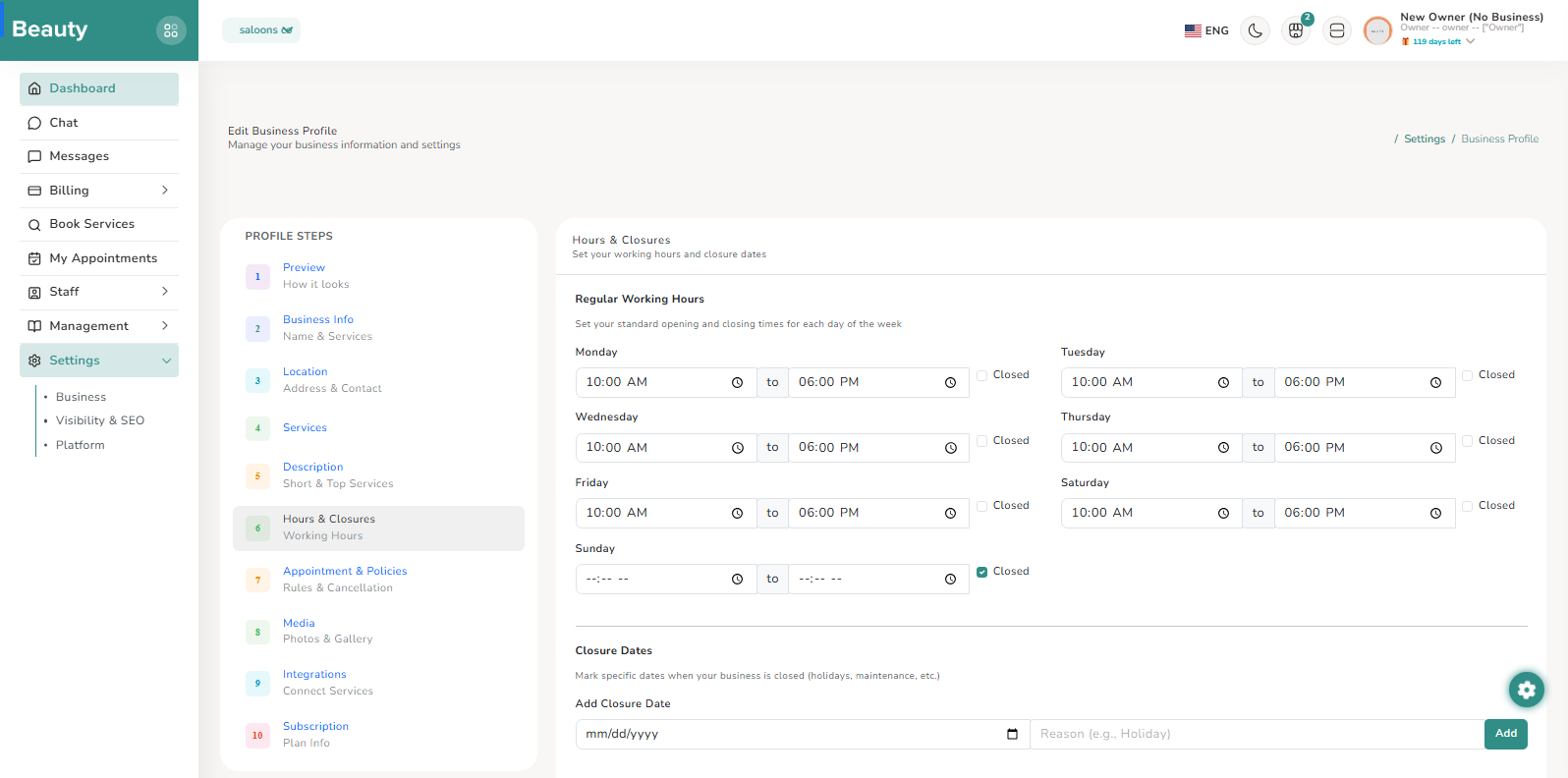
Task: Click the layout icon in top bar
Action: [1337, 30]
